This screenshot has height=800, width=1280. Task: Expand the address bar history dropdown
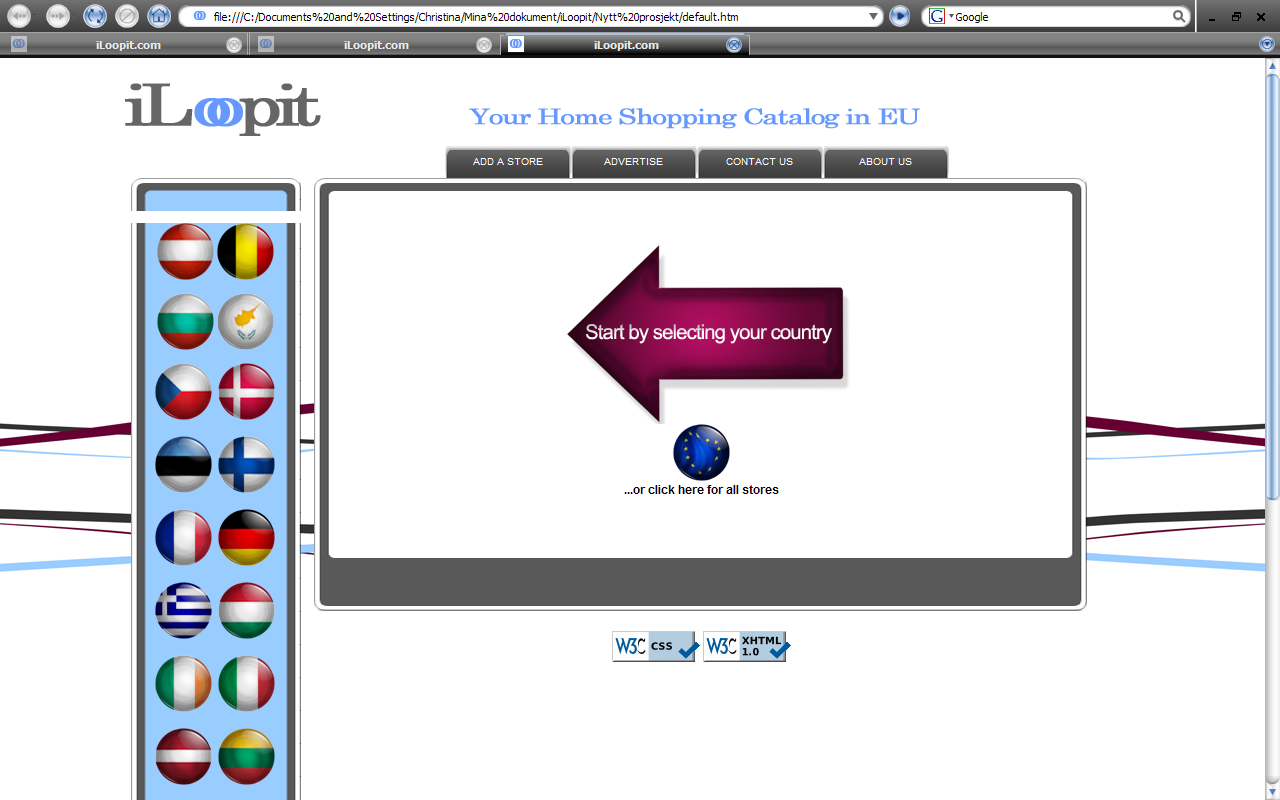click(875, 16)
